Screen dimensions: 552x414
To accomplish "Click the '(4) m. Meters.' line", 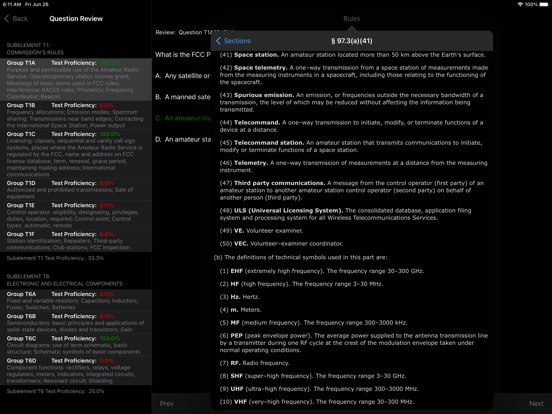I will pos(240,309).
